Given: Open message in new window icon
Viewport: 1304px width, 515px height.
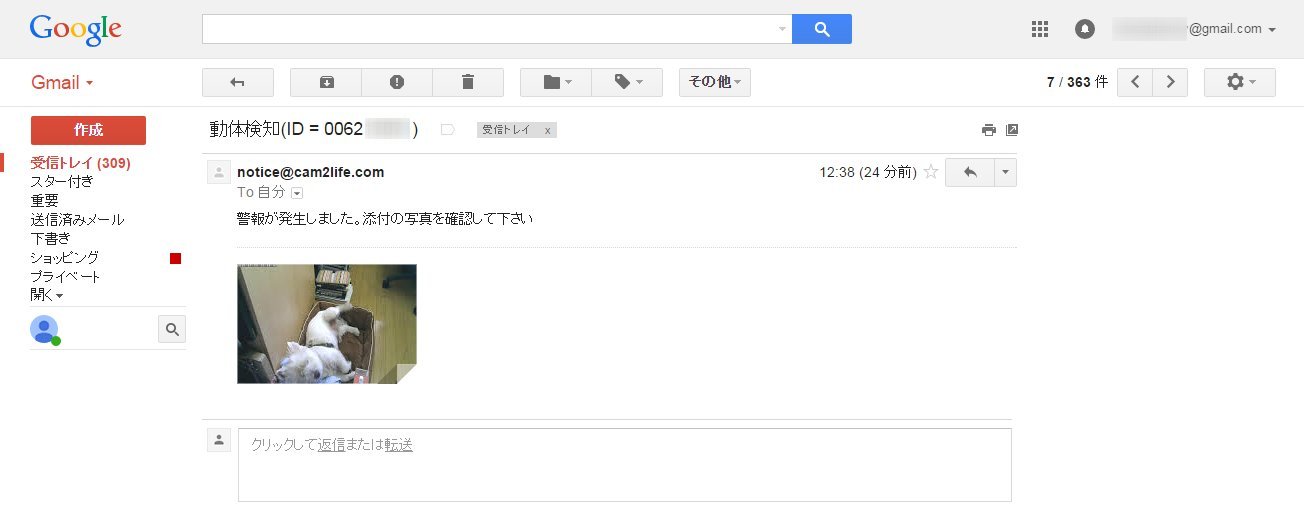Looking at the screenshot, I should pyautogui.click(x=1012, y=130).
